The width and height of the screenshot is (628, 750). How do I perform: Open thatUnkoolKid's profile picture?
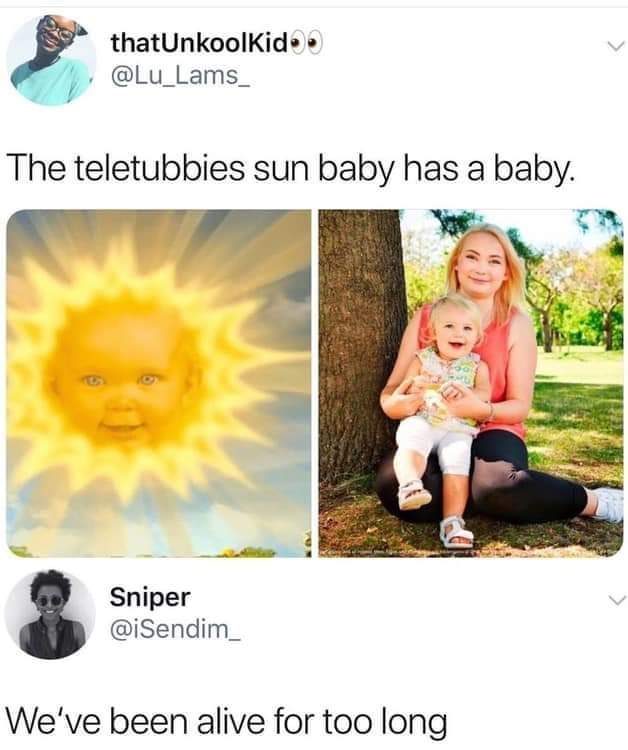pos(51,60)
